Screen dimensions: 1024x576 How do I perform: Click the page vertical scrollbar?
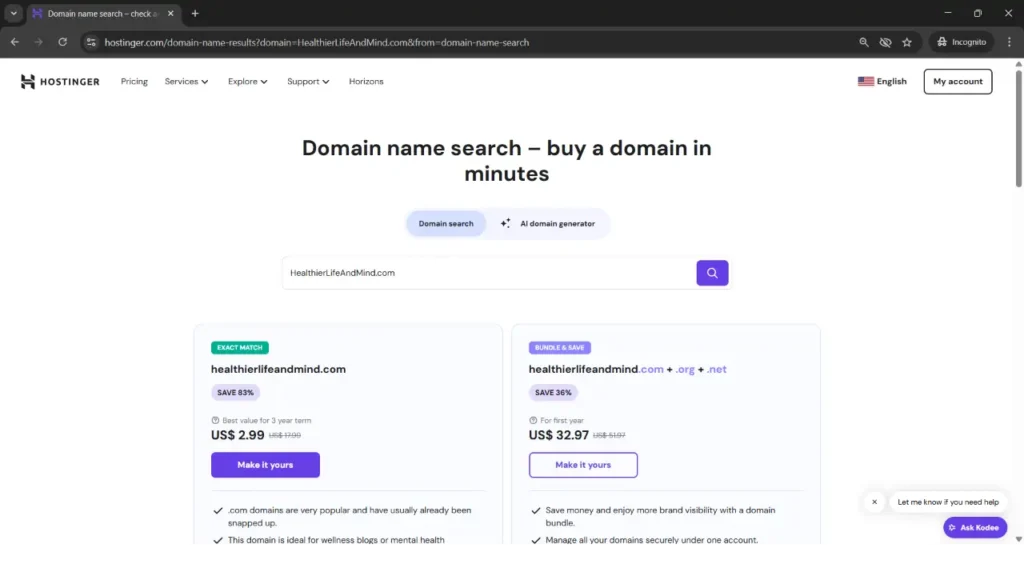[1018, 130]
